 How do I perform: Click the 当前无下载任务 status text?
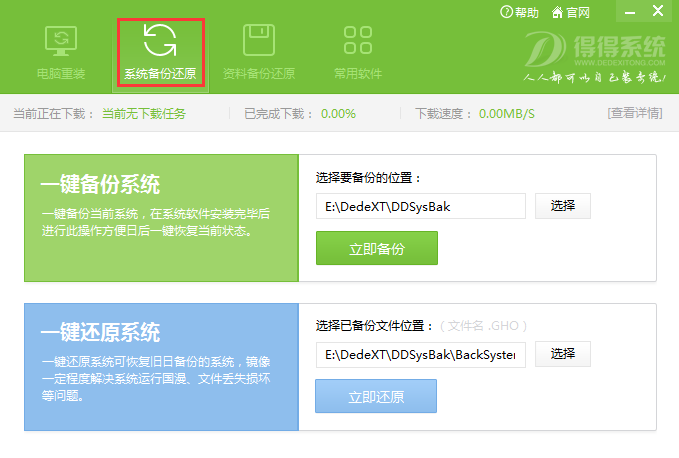tap(144, 113)
